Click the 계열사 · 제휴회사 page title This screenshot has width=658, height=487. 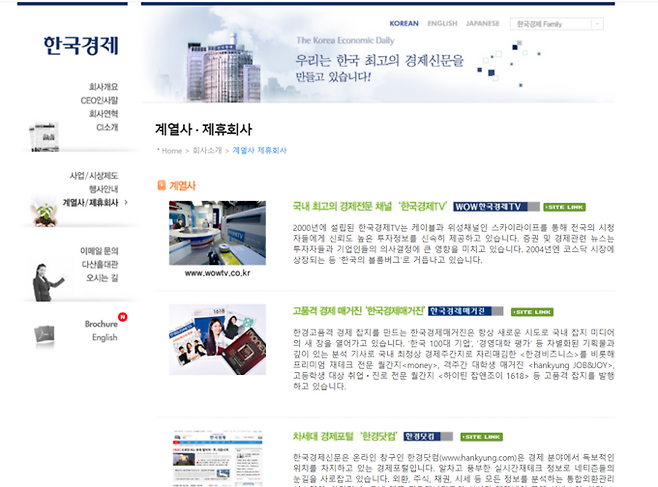(204, 129)
